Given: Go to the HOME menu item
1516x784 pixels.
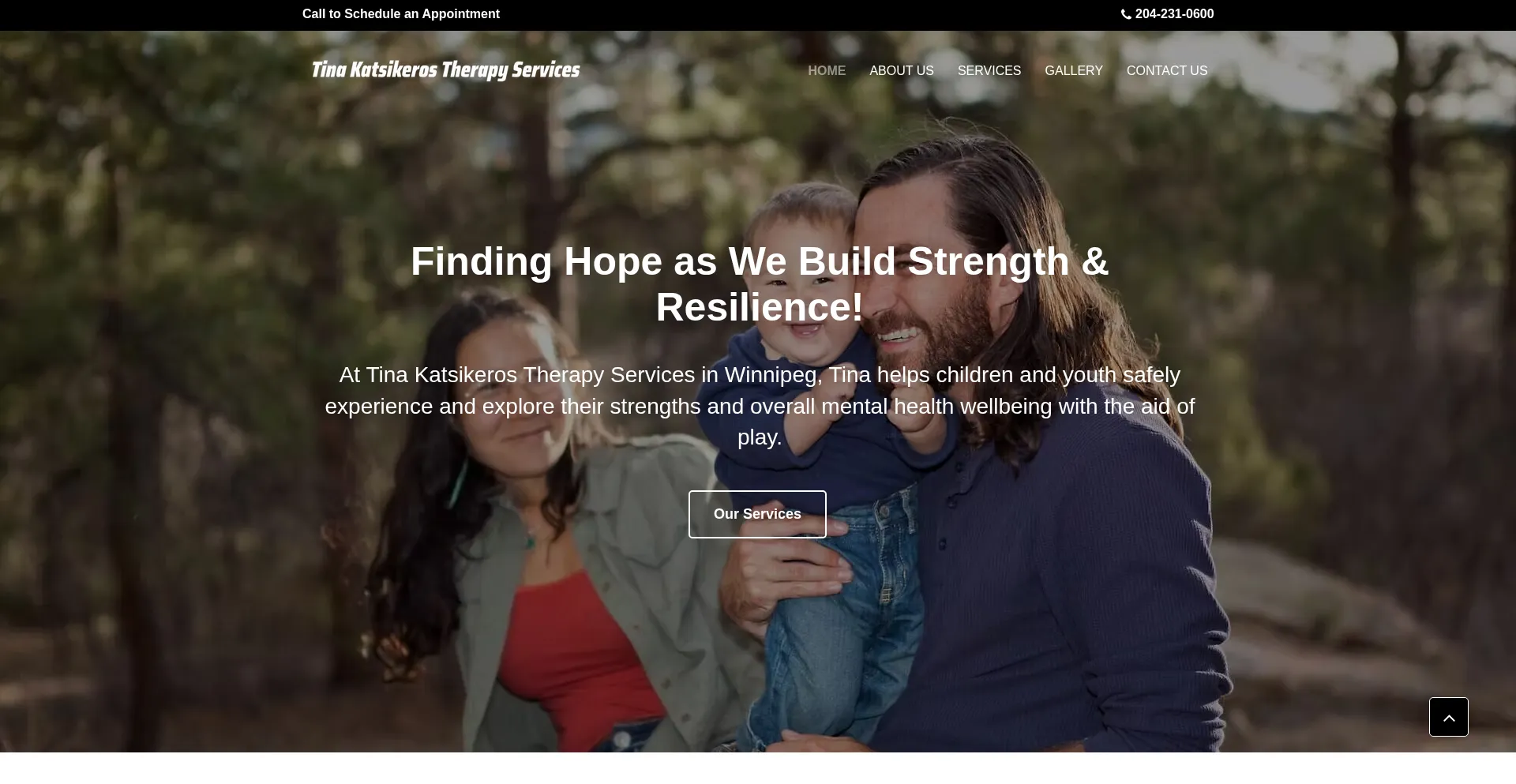Looking at the screenshot, I should coord(827,71).
